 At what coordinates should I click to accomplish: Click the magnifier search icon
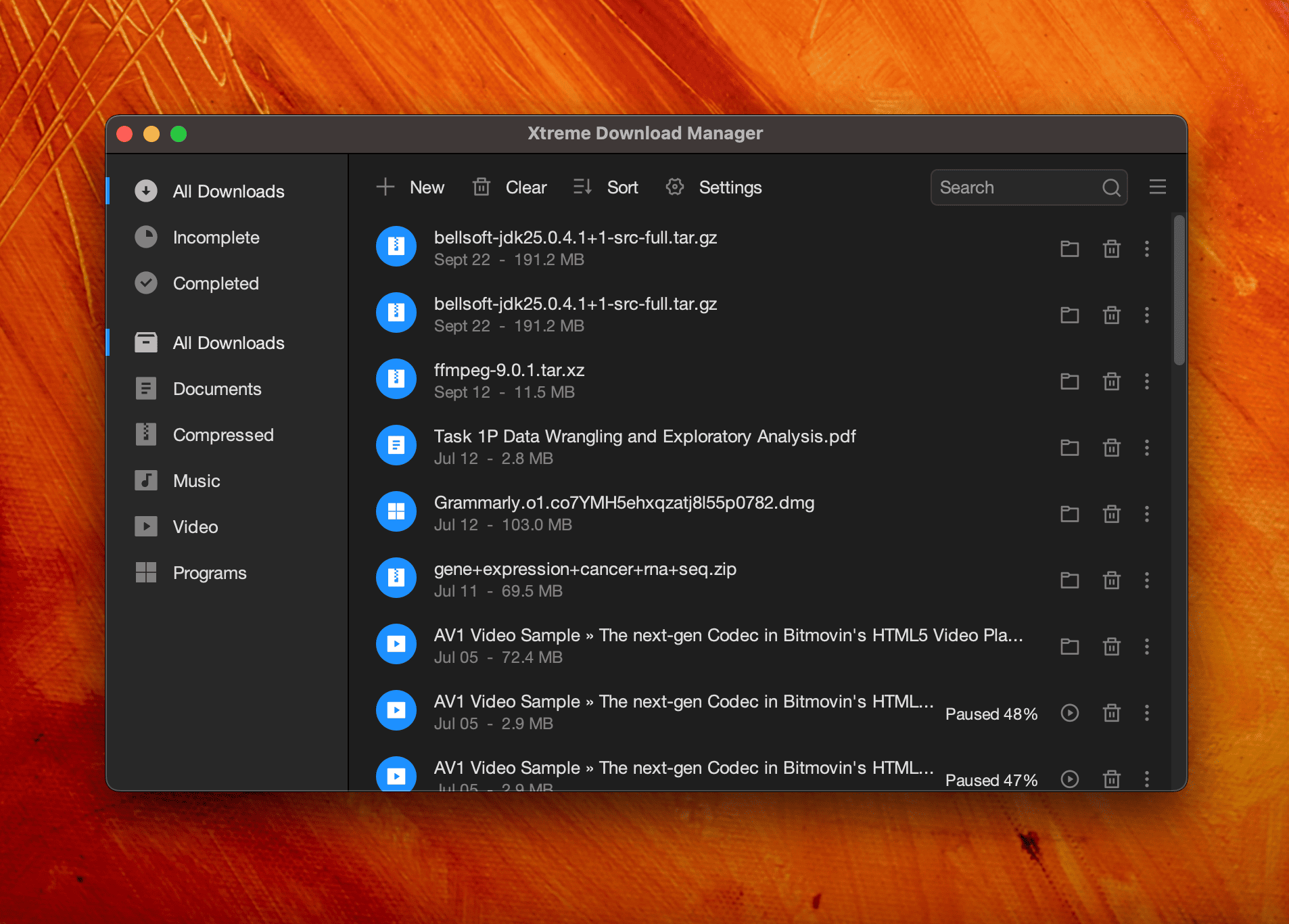point(1111,187)
